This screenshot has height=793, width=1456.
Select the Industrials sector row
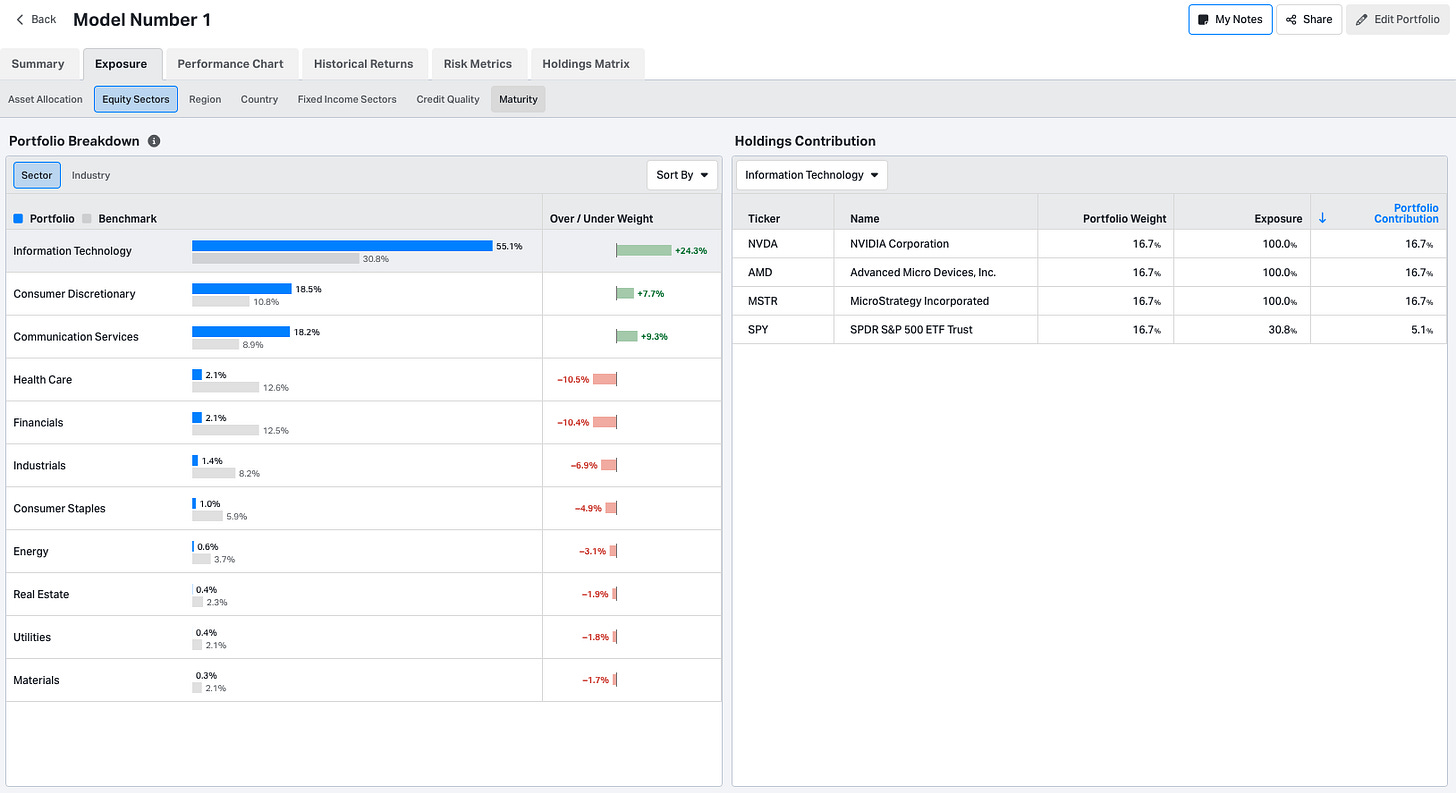364,466
